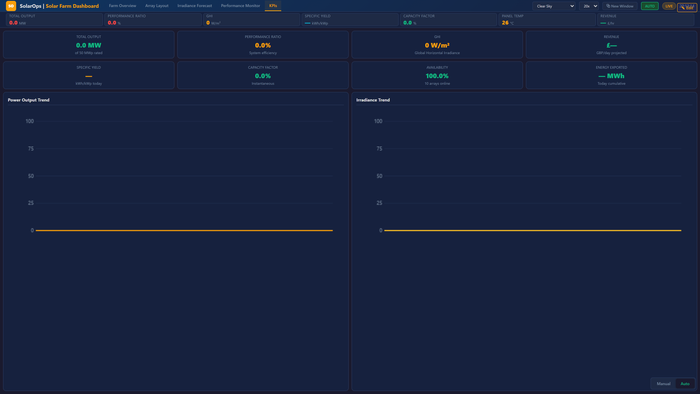Click Total Output tile in the top status strip
The height and width of the screenshot is (394, 700).
[x=54, y=20]
